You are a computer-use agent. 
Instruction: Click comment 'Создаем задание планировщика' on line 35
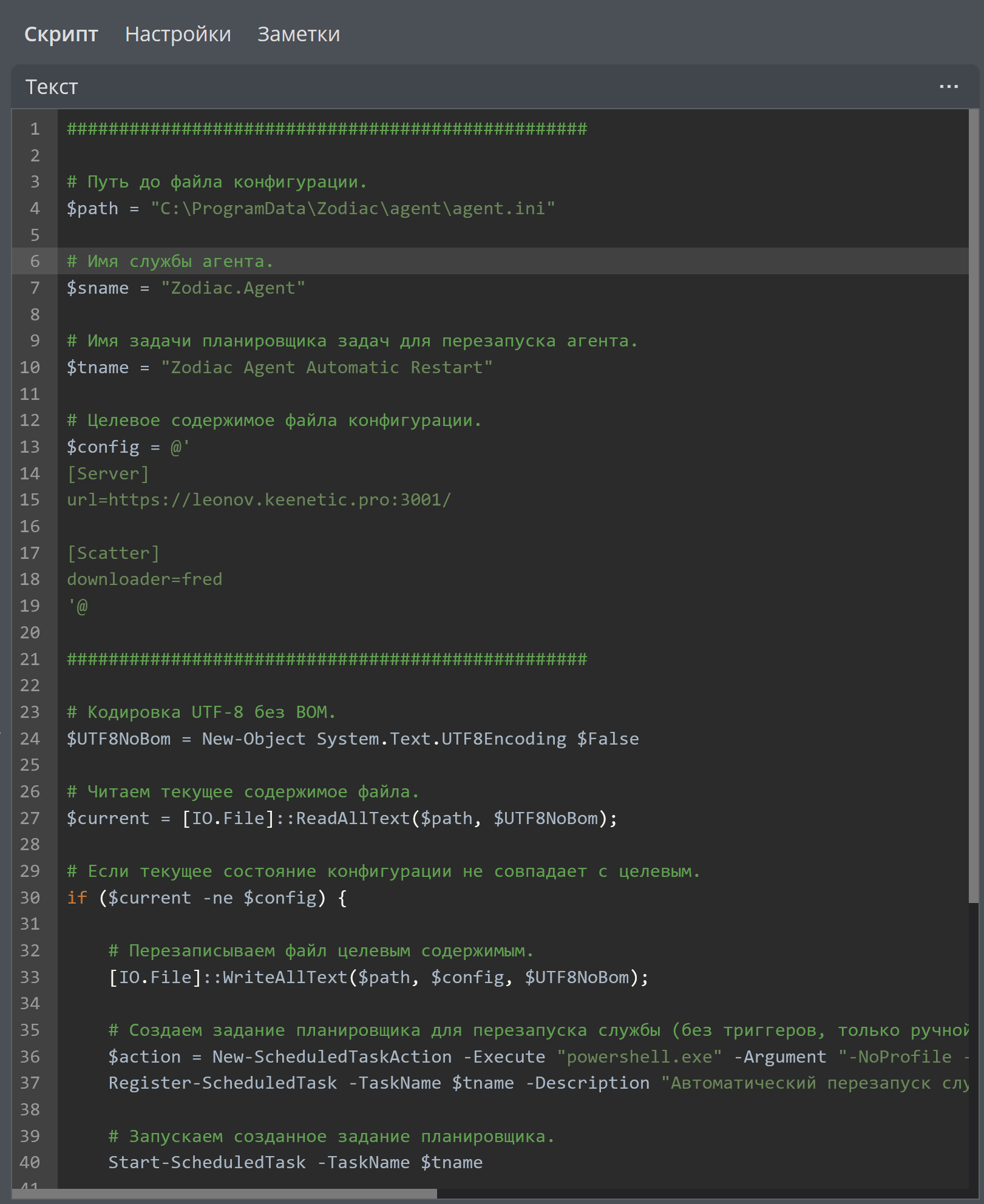pos(538,1030)
